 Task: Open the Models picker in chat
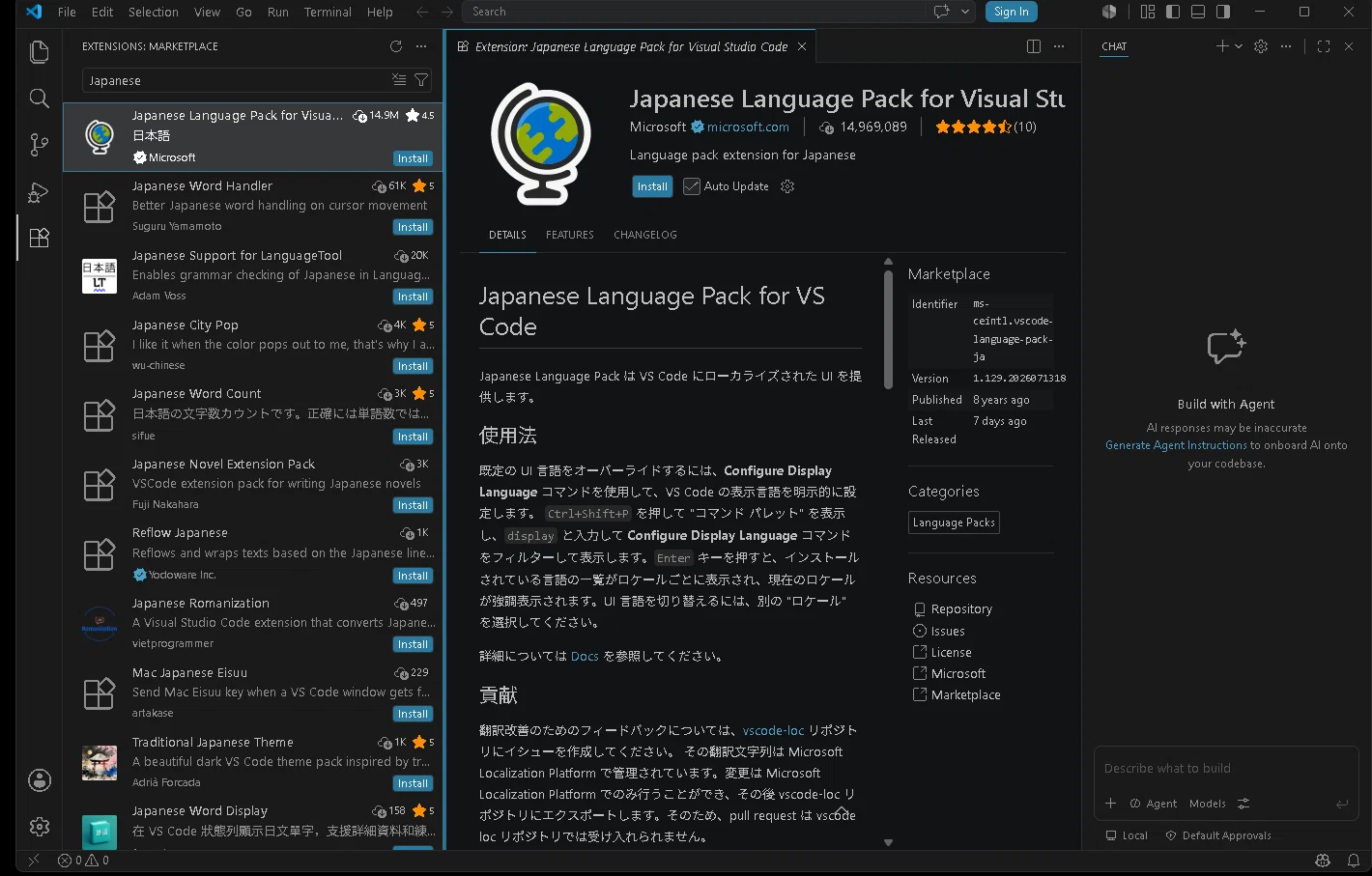[x=1208, y=804]
